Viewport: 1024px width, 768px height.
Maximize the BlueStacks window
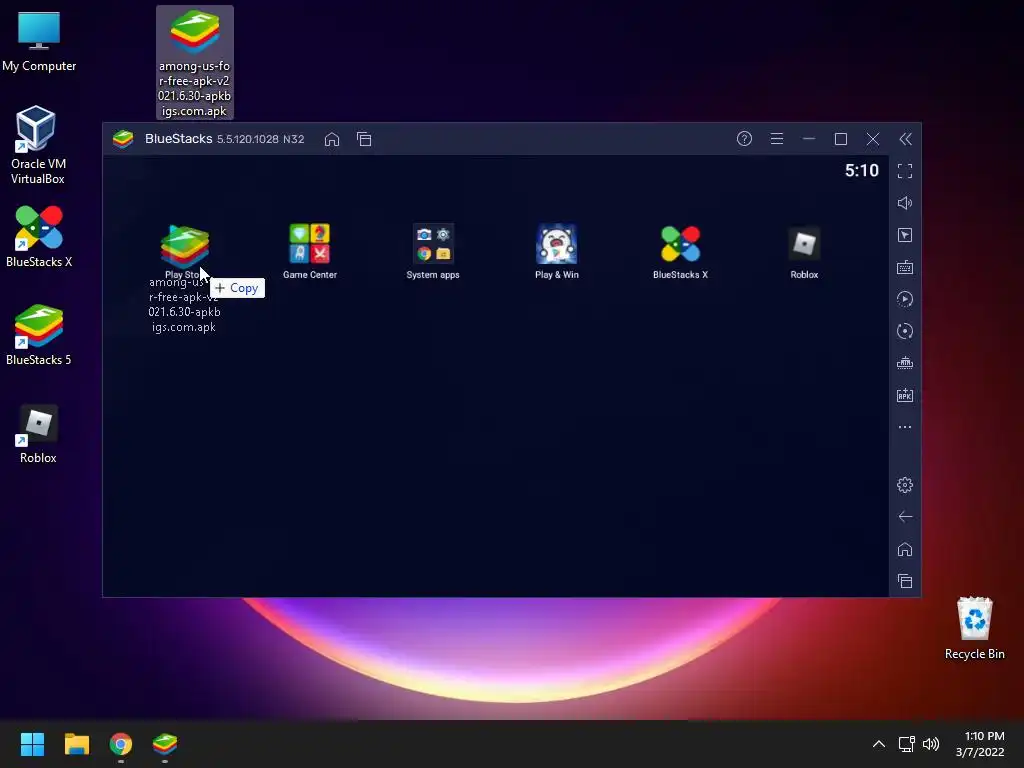[x=841, y=138]
